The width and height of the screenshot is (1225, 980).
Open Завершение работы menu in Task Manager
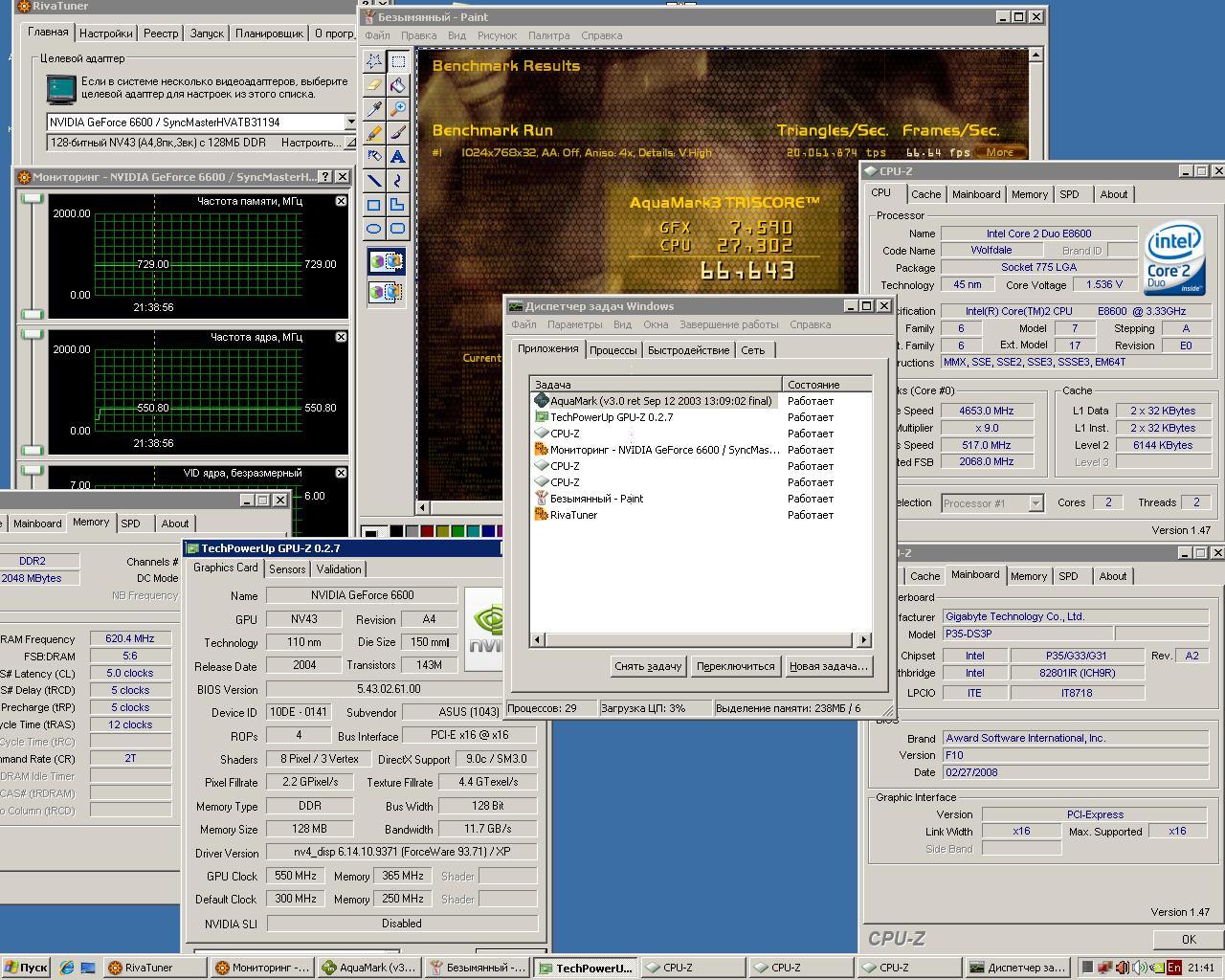click(729, 324)
